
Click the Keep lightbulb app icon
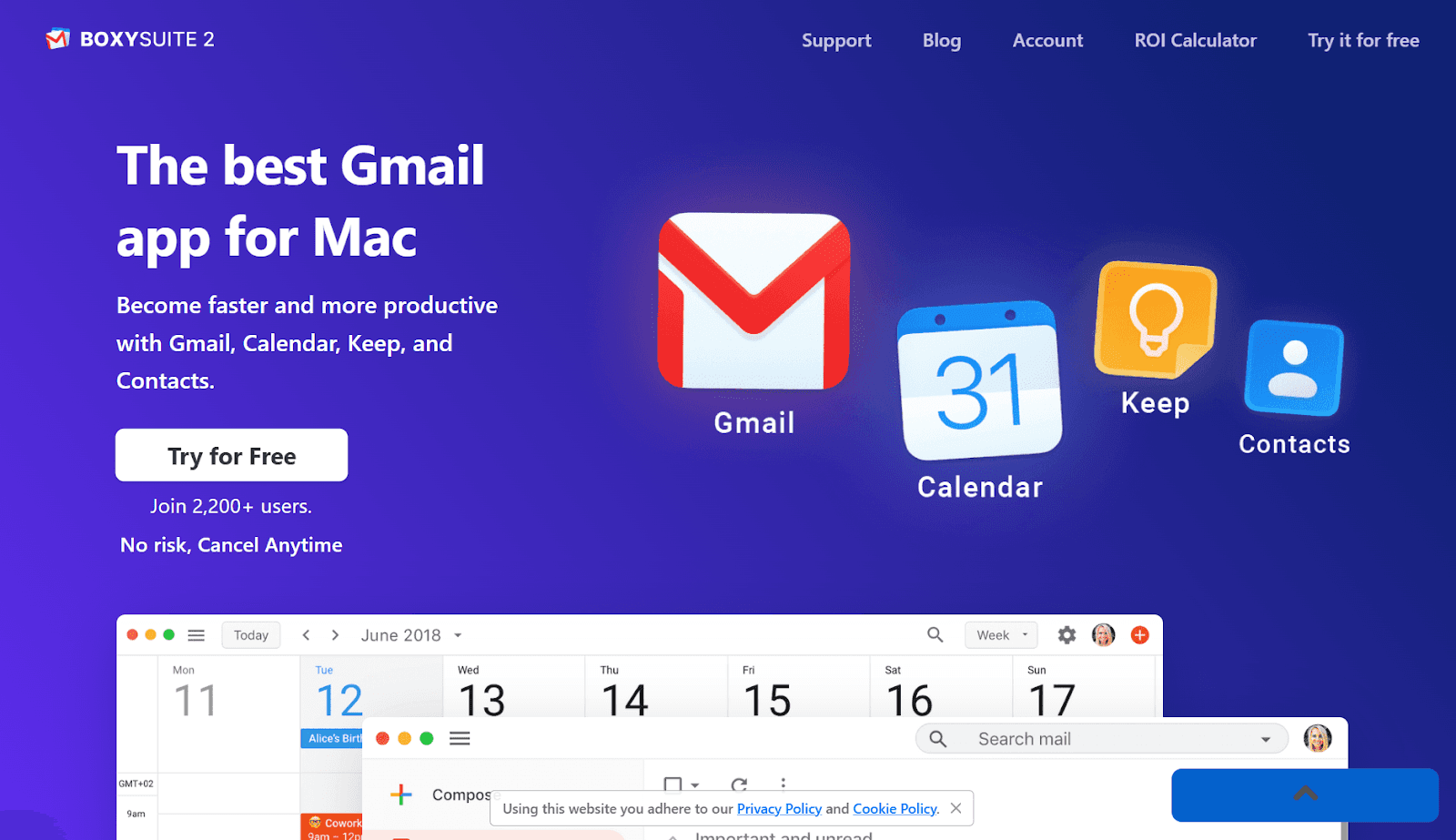[1155, 320]
